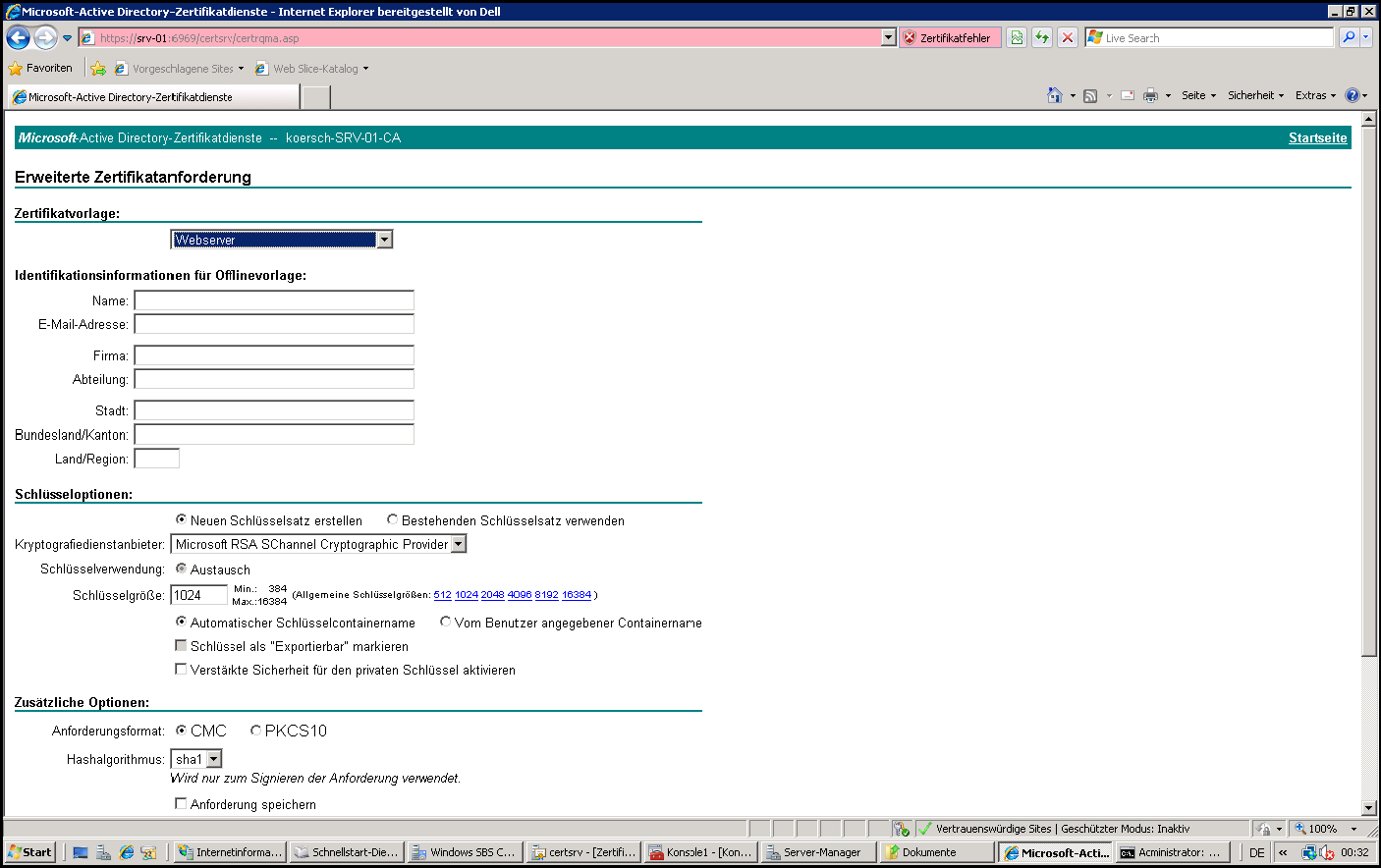This screenshot has height=868, width=1381.
Task: Expand the Web Slice-Katalog dropdown
Action: 365,69
